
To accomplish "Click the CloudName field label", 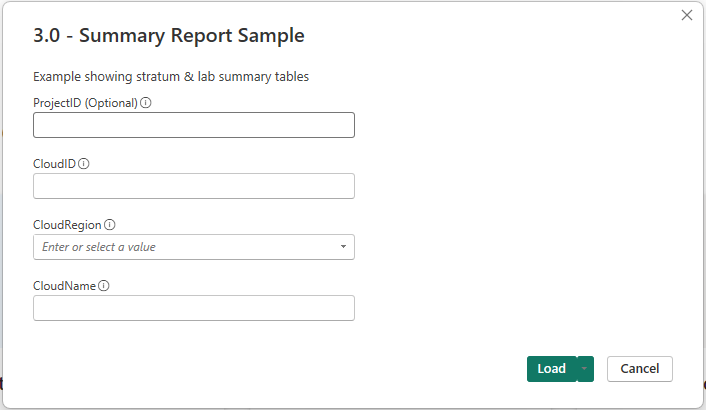I will [64, 286].
